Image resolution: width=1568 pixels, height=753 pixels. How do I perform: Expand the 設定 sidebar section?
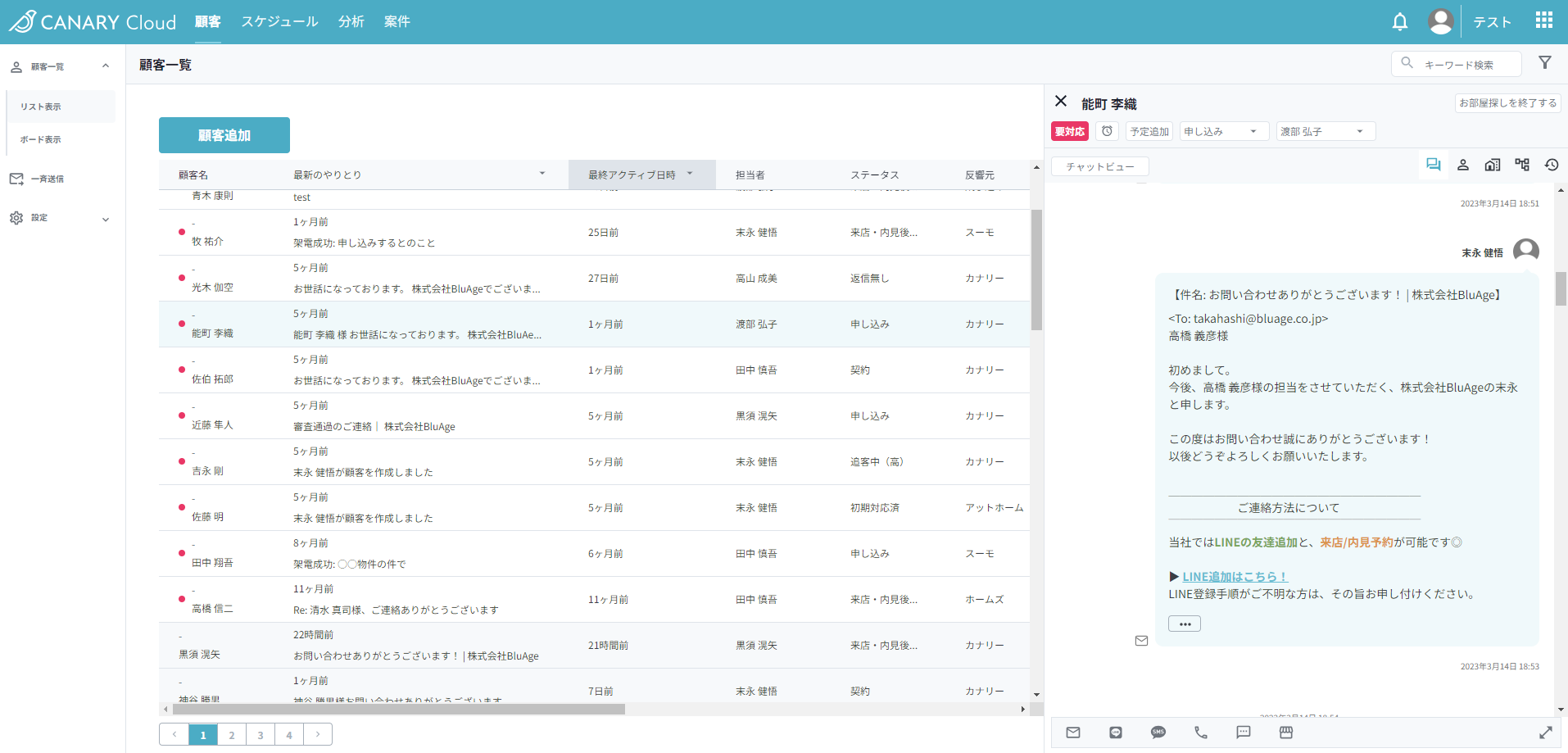[61, 218]
